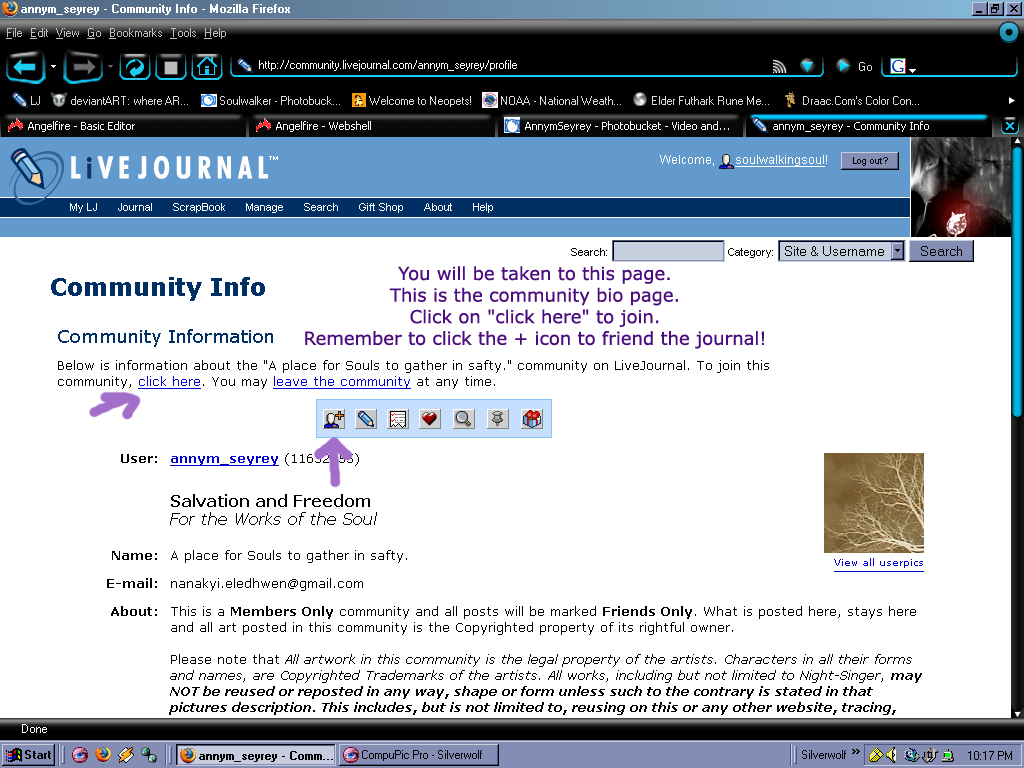Open annym_seyrey user link

224,458
